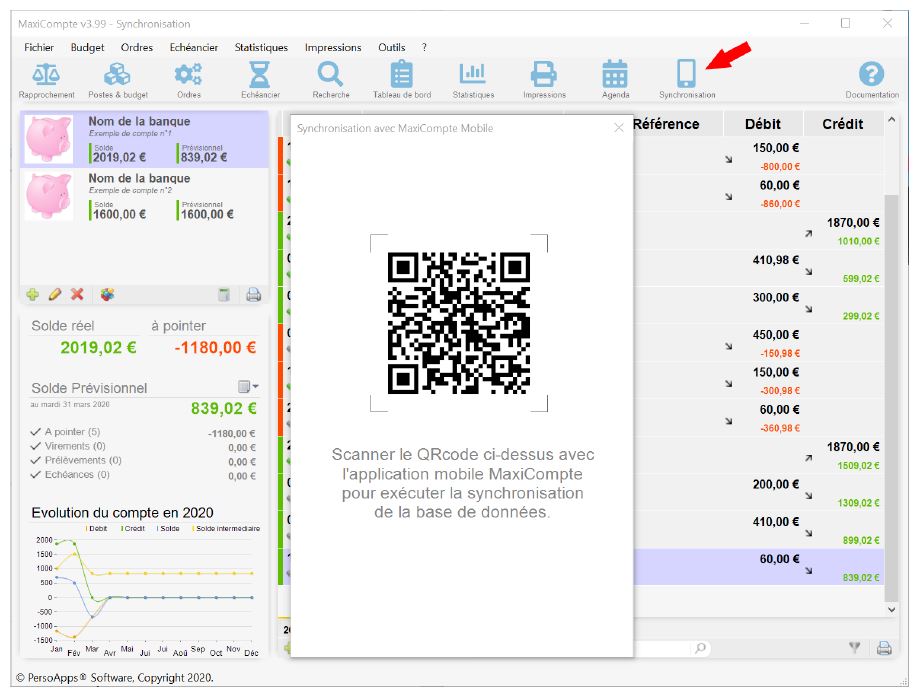Select the 410,98 € debit cell
Viewport: 919px width, 696px height.
[776, 260]
